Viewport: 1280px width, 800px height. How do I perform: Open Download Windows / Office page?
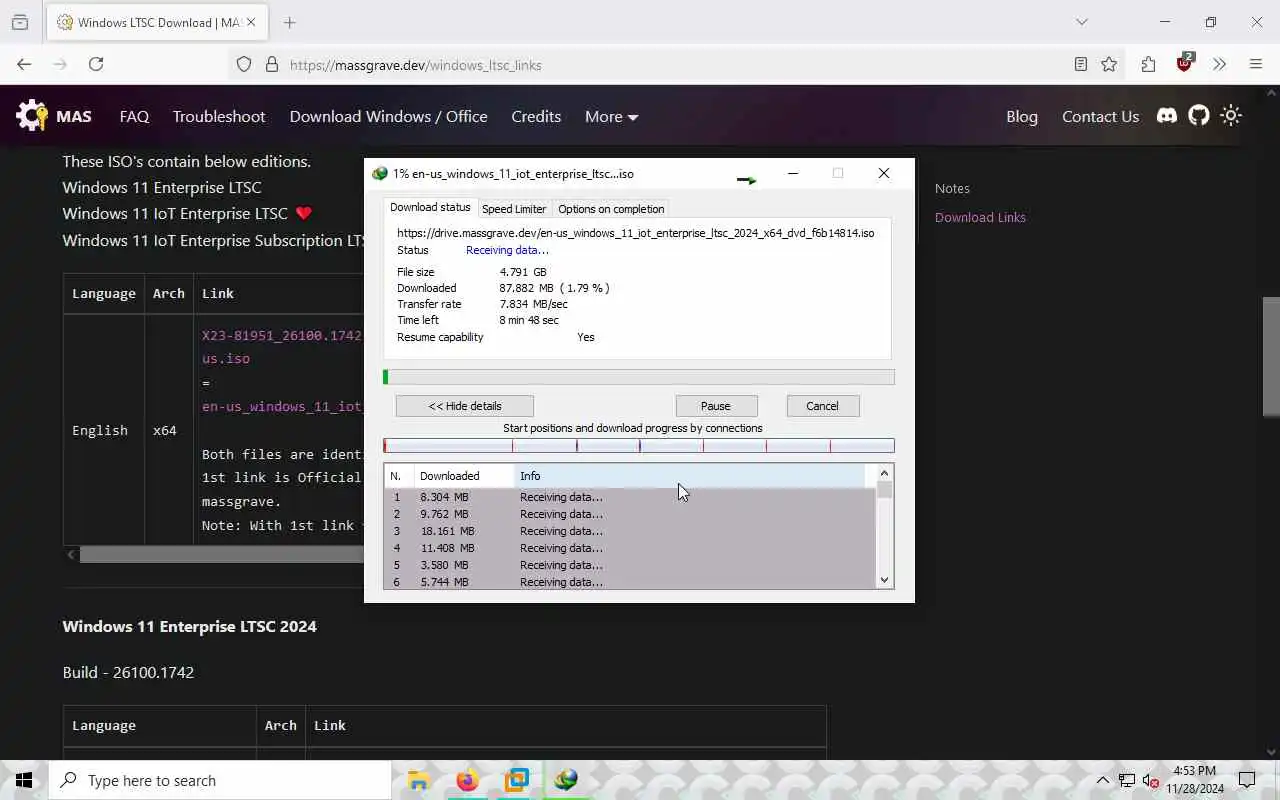(388, 116)
